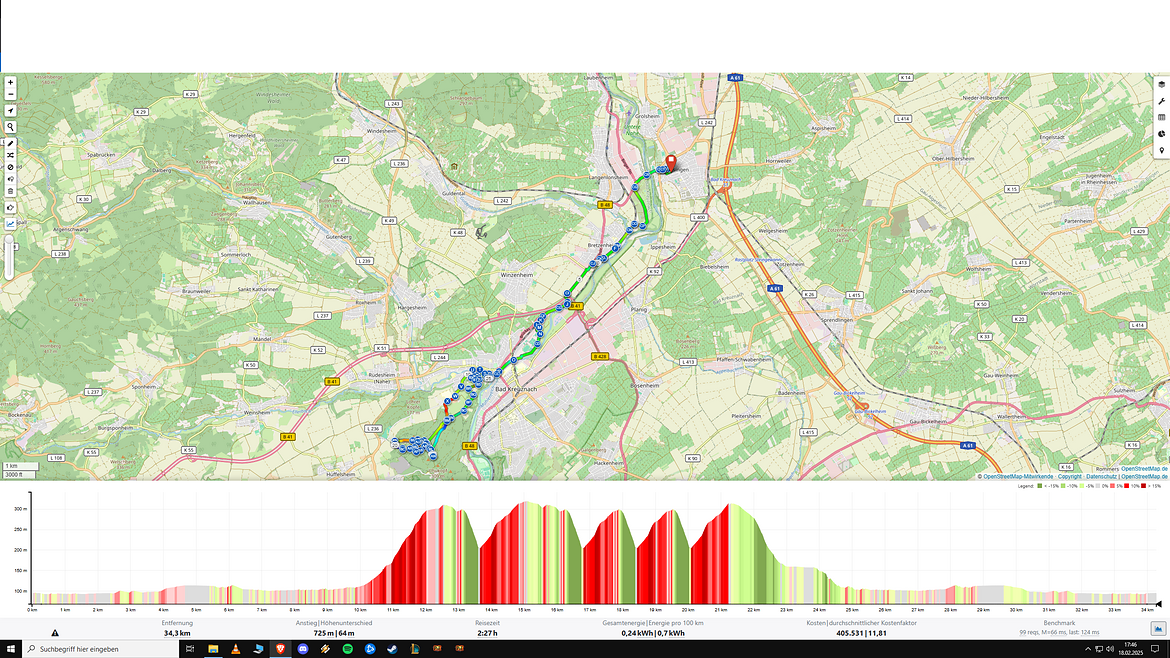The height and width of the screenshot is (658, 1170).
Task: Open Steam from taskbar
Action: [x=392, y=649]
